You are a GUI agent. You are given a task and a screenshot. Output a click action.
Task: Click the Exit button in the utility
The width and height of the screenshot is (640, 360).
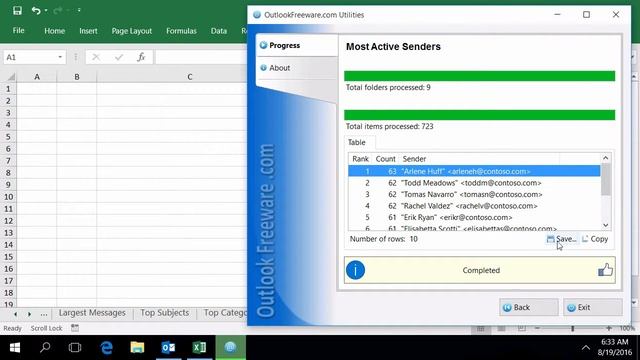coord(593,307)
